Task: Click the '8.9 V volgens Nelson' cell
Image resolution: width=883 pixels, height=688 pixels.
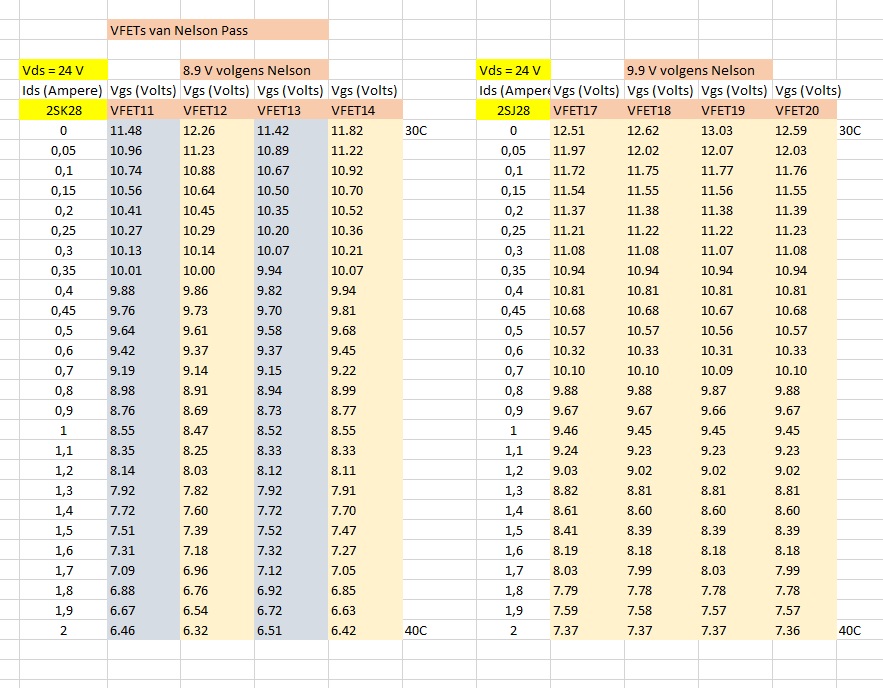Action: click(255, 70)
